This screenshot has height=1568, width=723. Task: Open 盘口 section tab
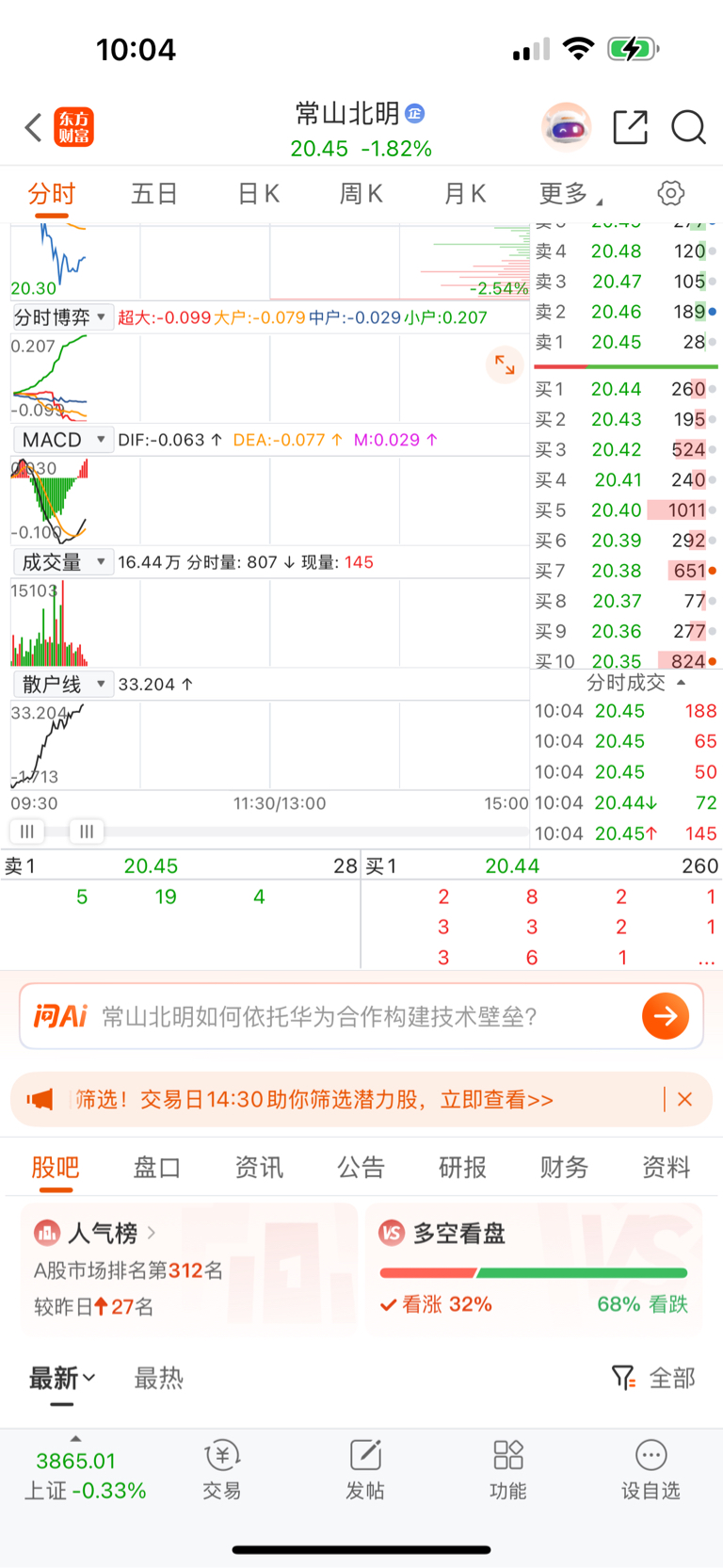tap(157, 1168)
